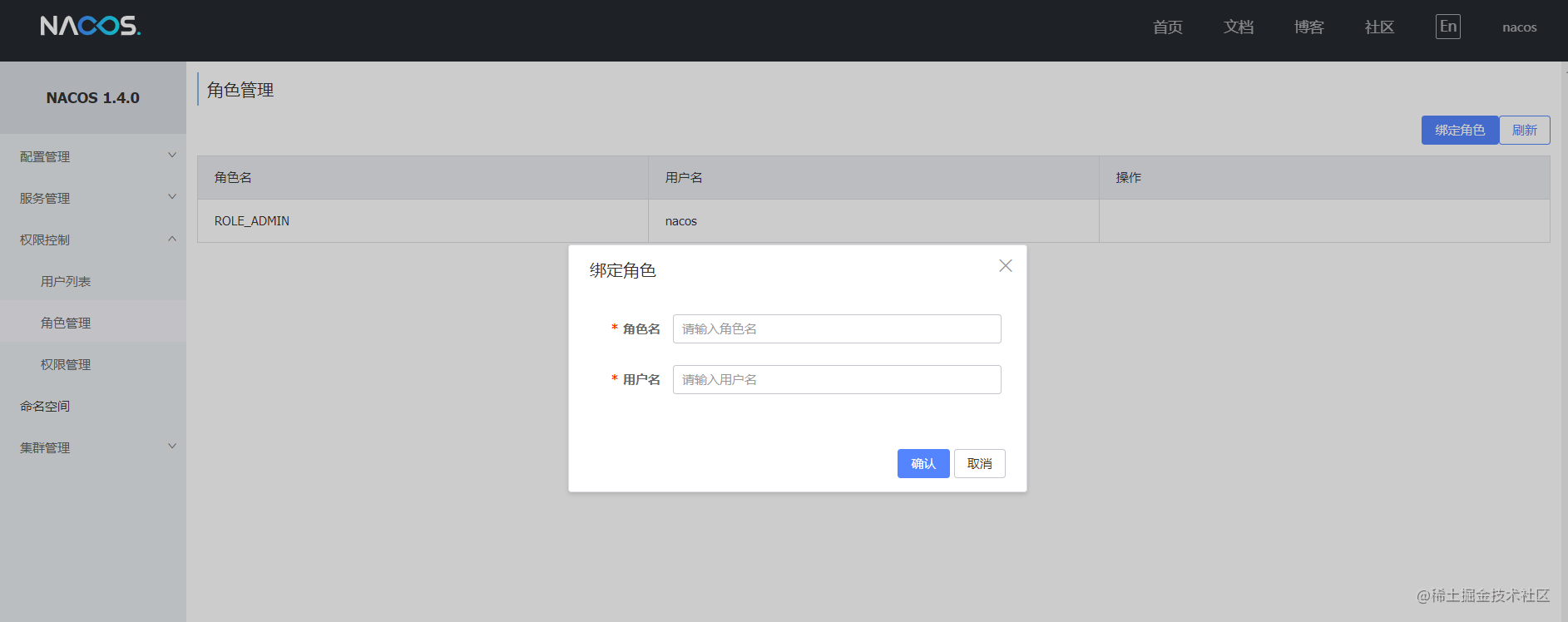Select 角色管理 submenu item
Image resolution: width=1568 pixels, height=622 pixels.
(93, 323)
